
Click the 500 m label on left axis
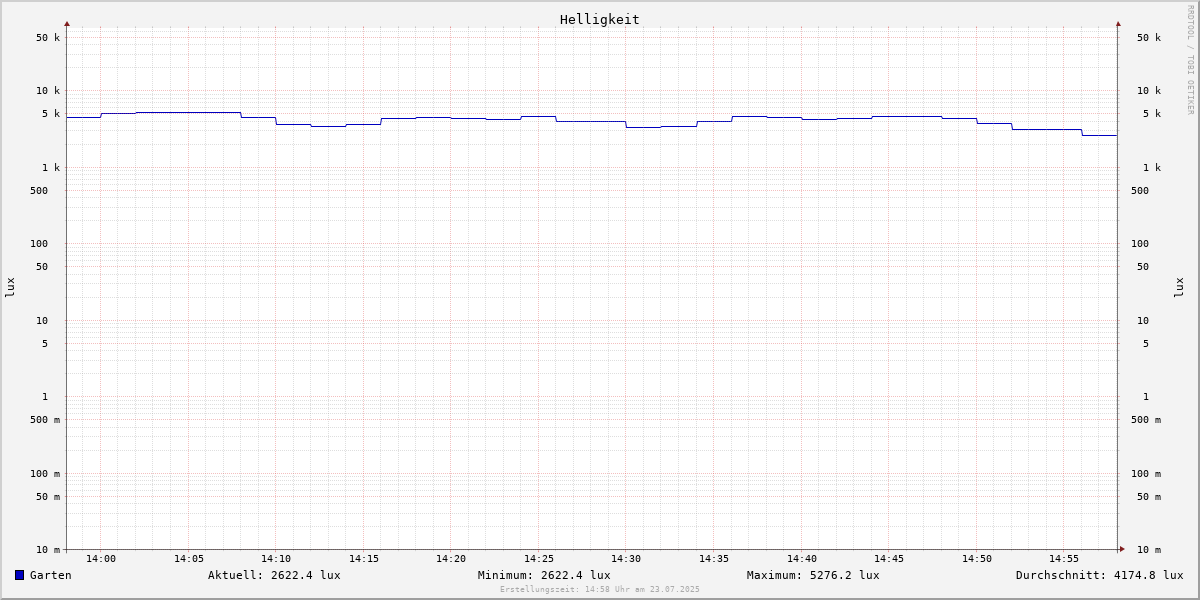click(45, 420)
